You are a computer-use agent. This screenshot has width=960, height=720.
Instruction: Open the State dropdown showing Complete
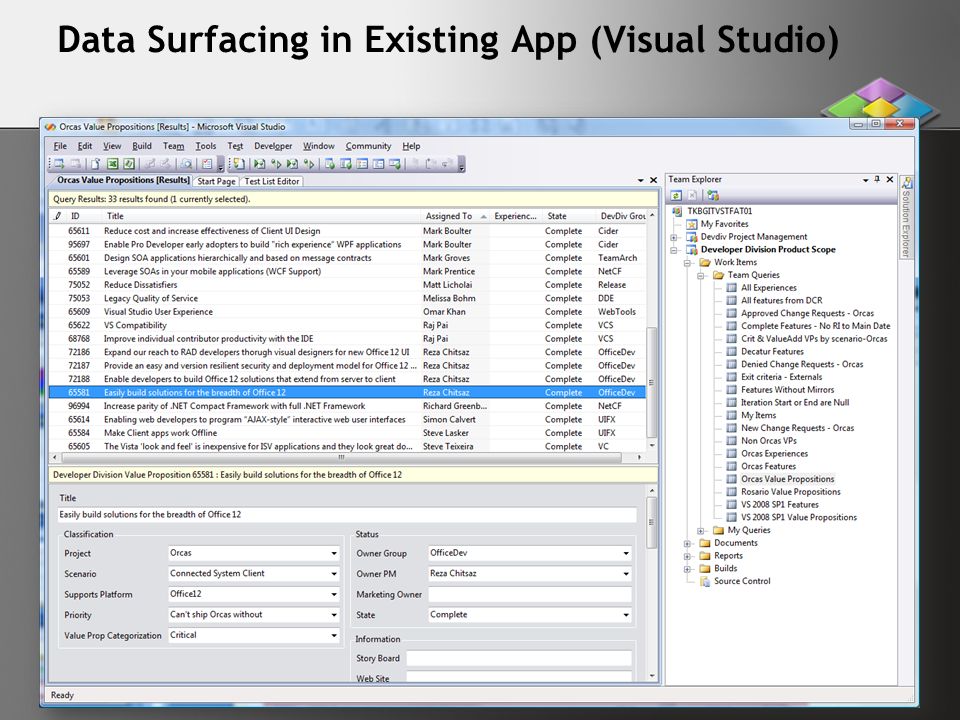point(626,615)
